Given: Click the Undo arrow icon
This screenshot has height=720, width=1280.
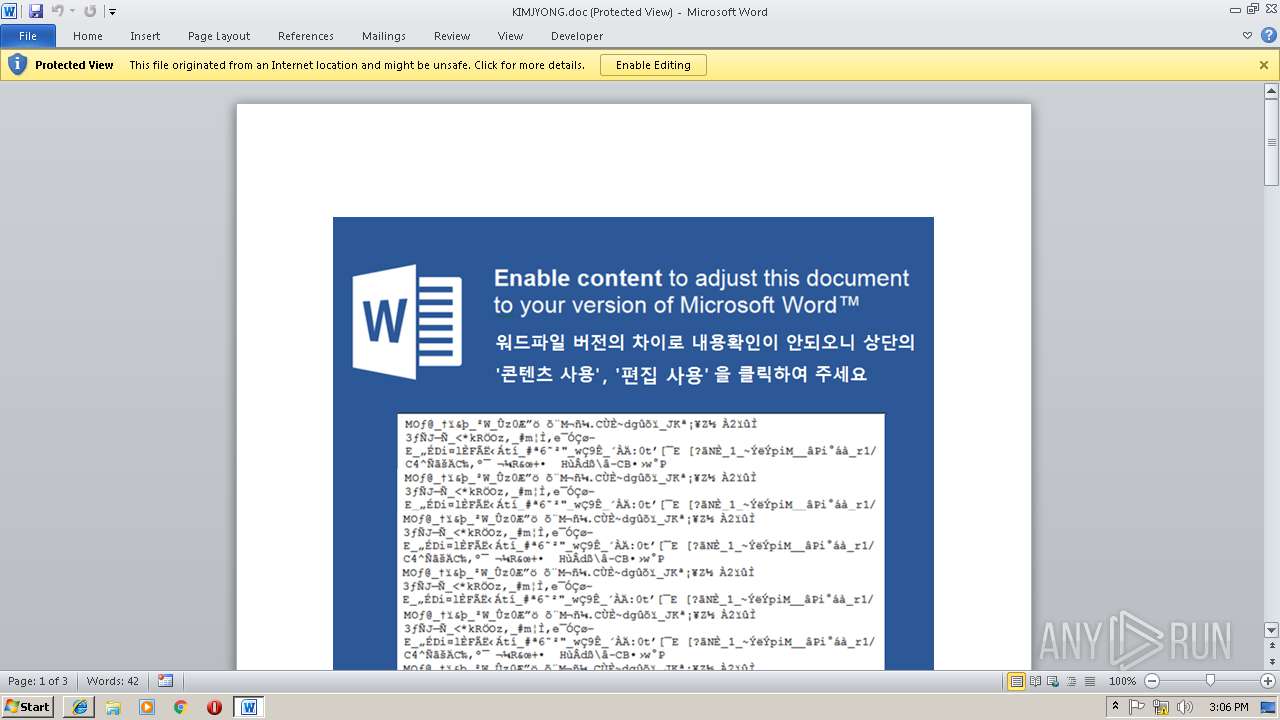Looking at the screenshot, I should (x=57, y=11).
